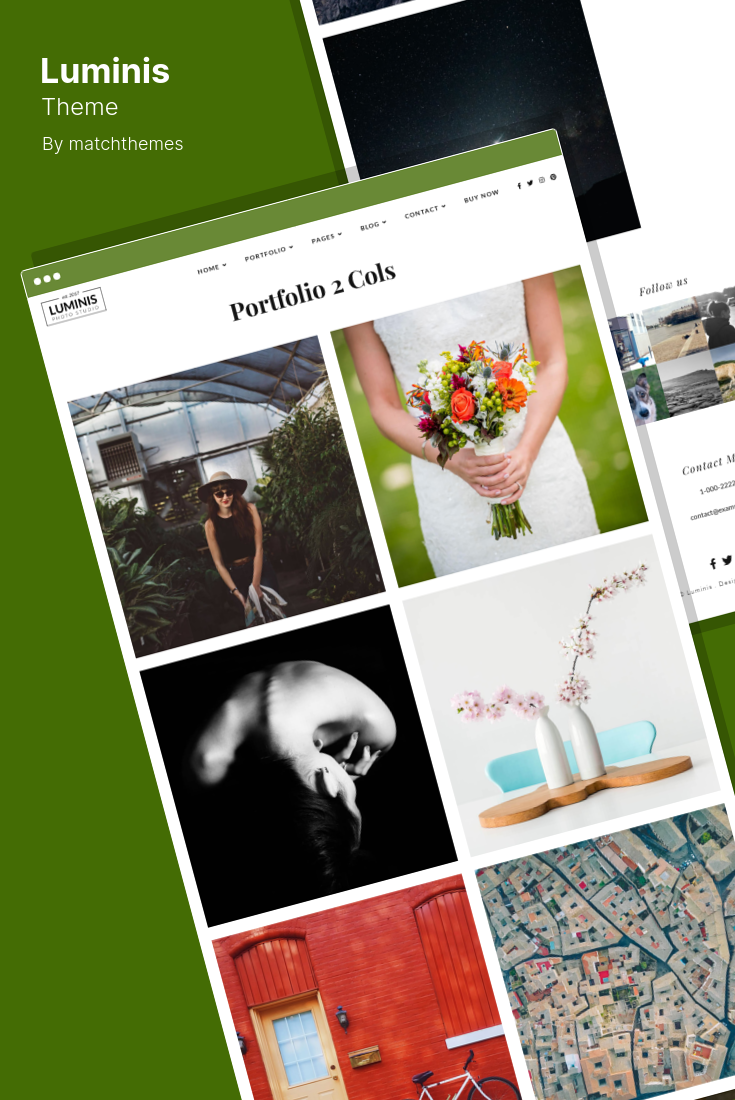This screenshot has width=735, height=1100.
Task: Open the greenhouse woman portfolio photo
Action: (x=226, y=497)
